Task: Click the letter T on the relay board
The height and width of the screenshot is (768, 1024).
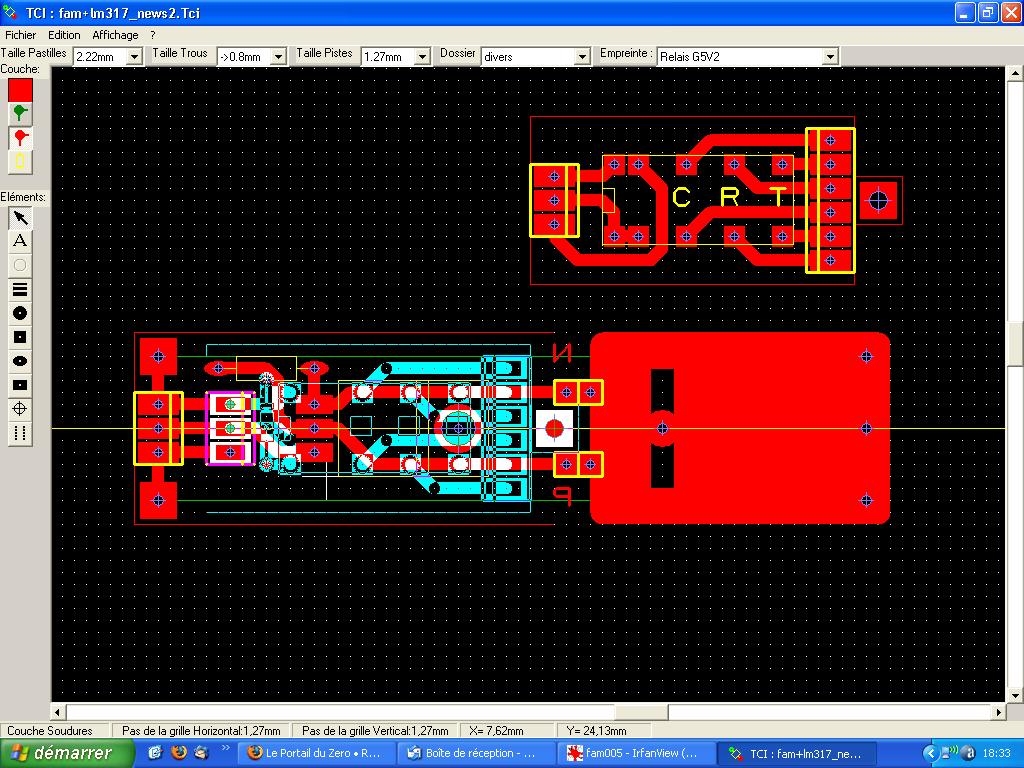Action: point(777,197)
